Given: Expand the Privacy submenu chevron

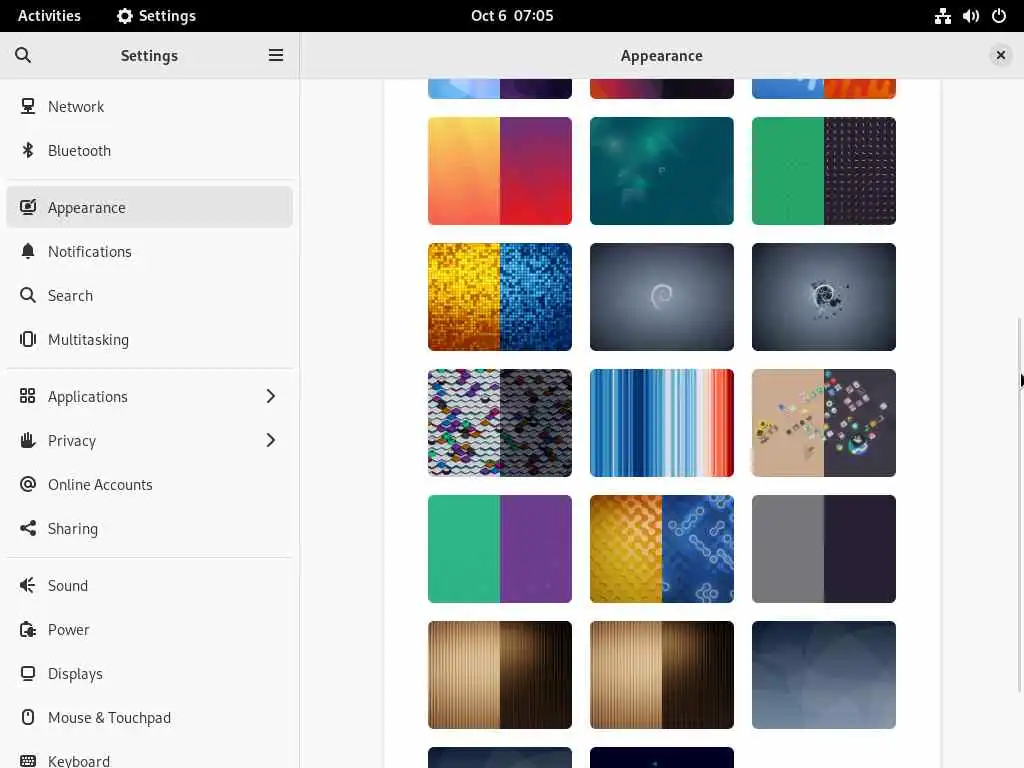Looking at the screenshot, I should (x=270, y=440).
